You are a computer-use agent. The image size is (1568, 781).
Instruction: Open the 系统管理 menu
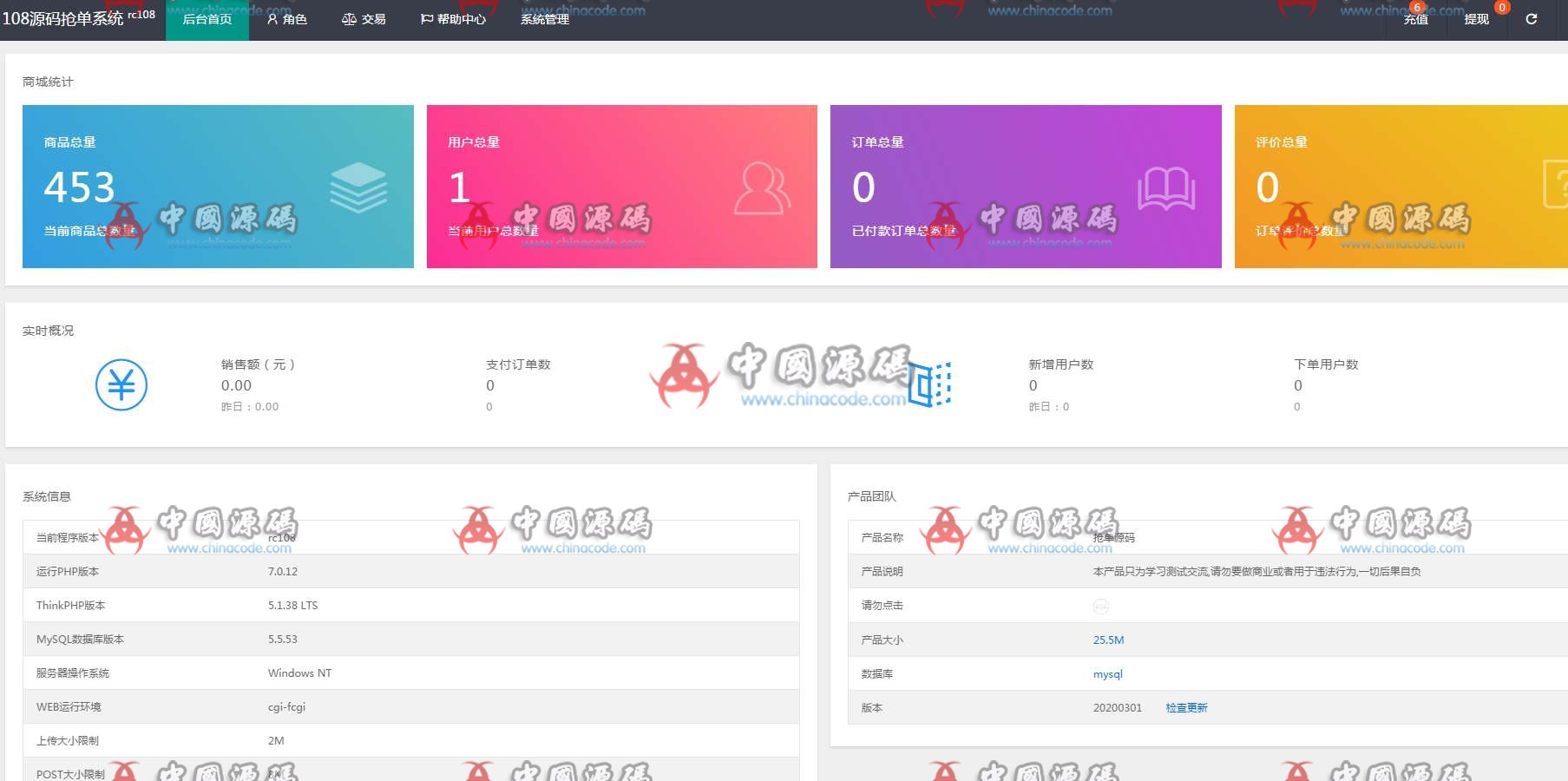[x=545, y=19]
